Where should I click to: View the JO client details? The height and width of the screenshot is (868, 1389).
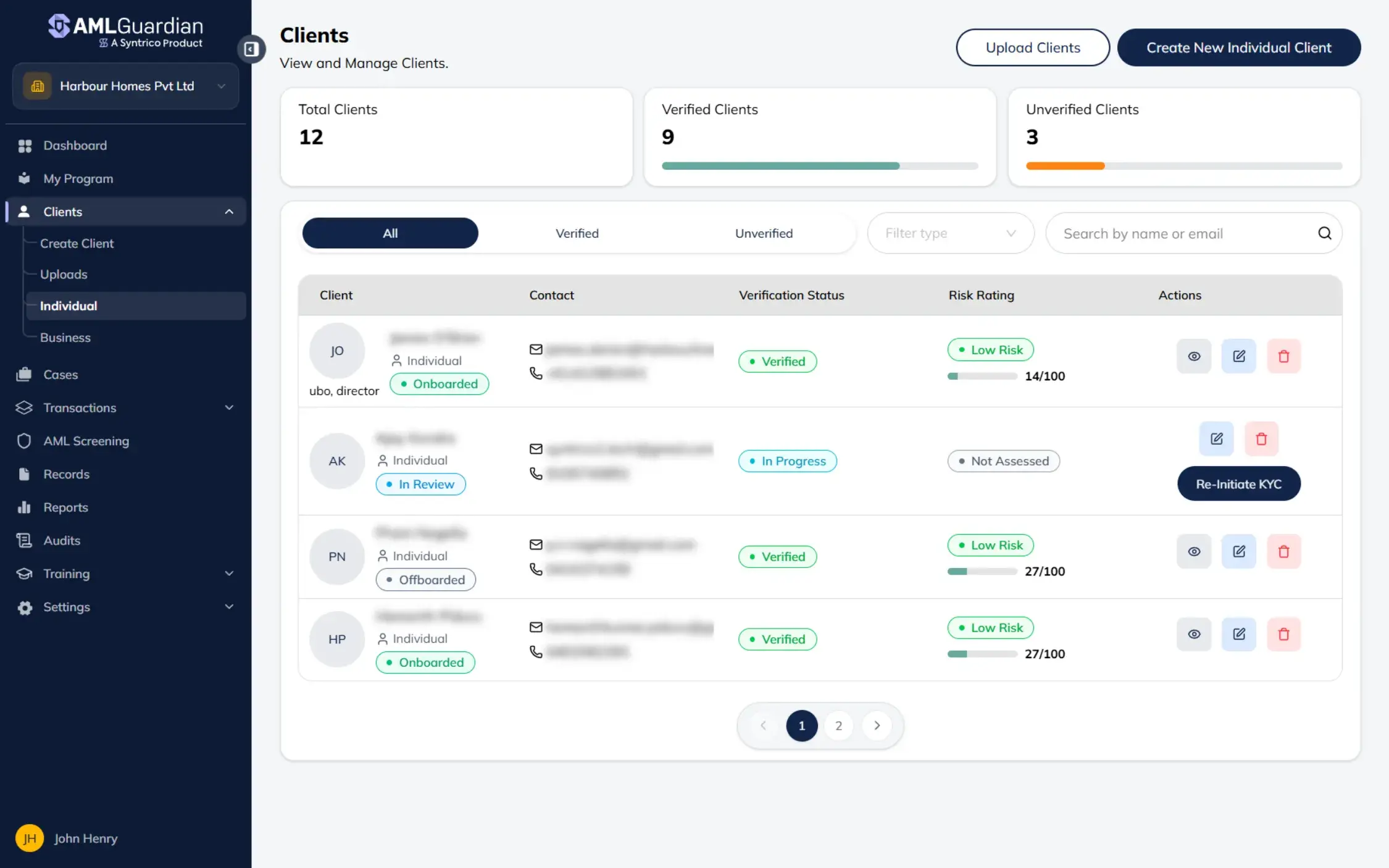click(x=1194, y=356)
